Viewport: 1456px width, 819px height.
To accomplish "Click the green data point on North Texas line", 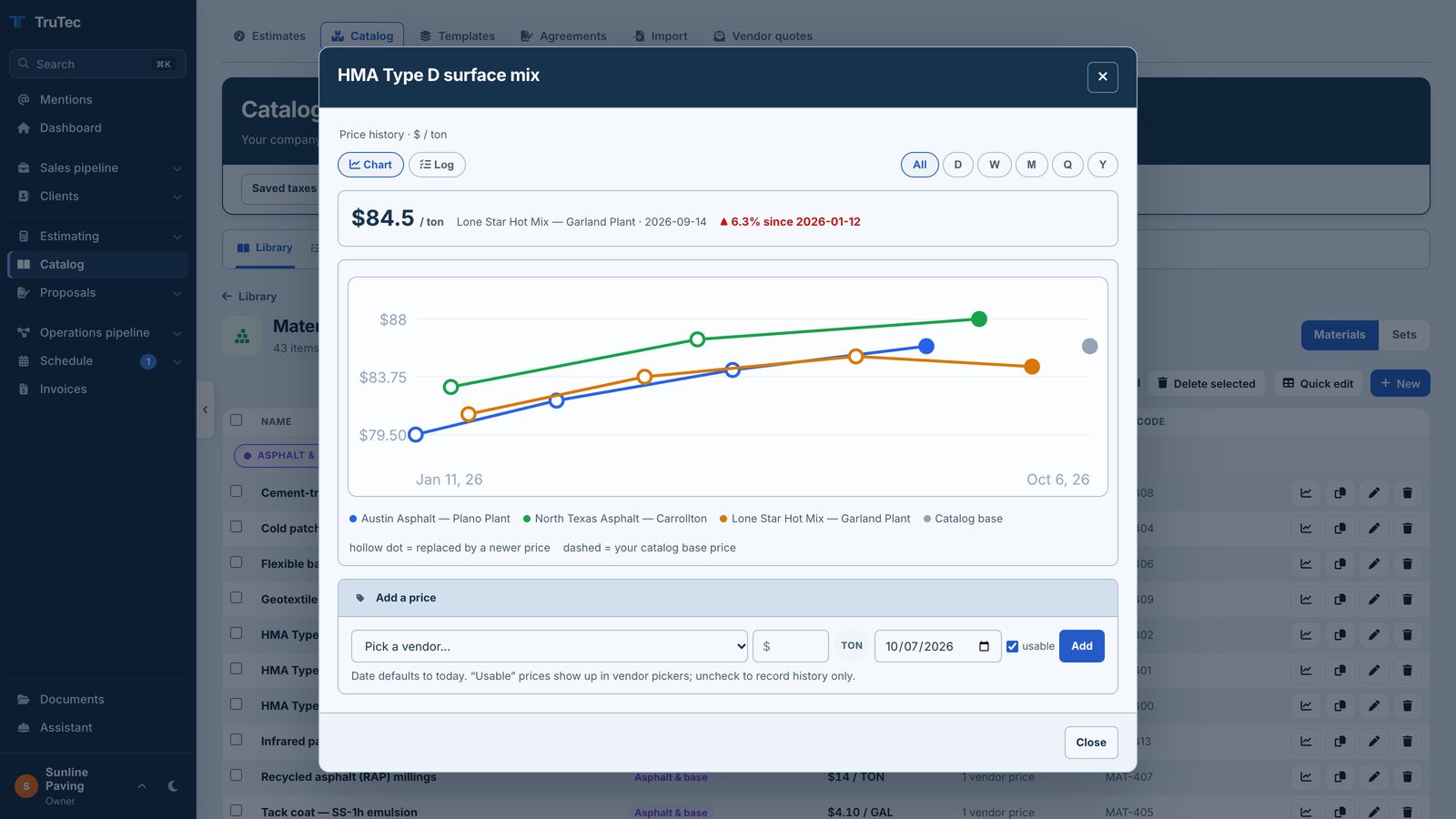I will [x=979, y=318].
